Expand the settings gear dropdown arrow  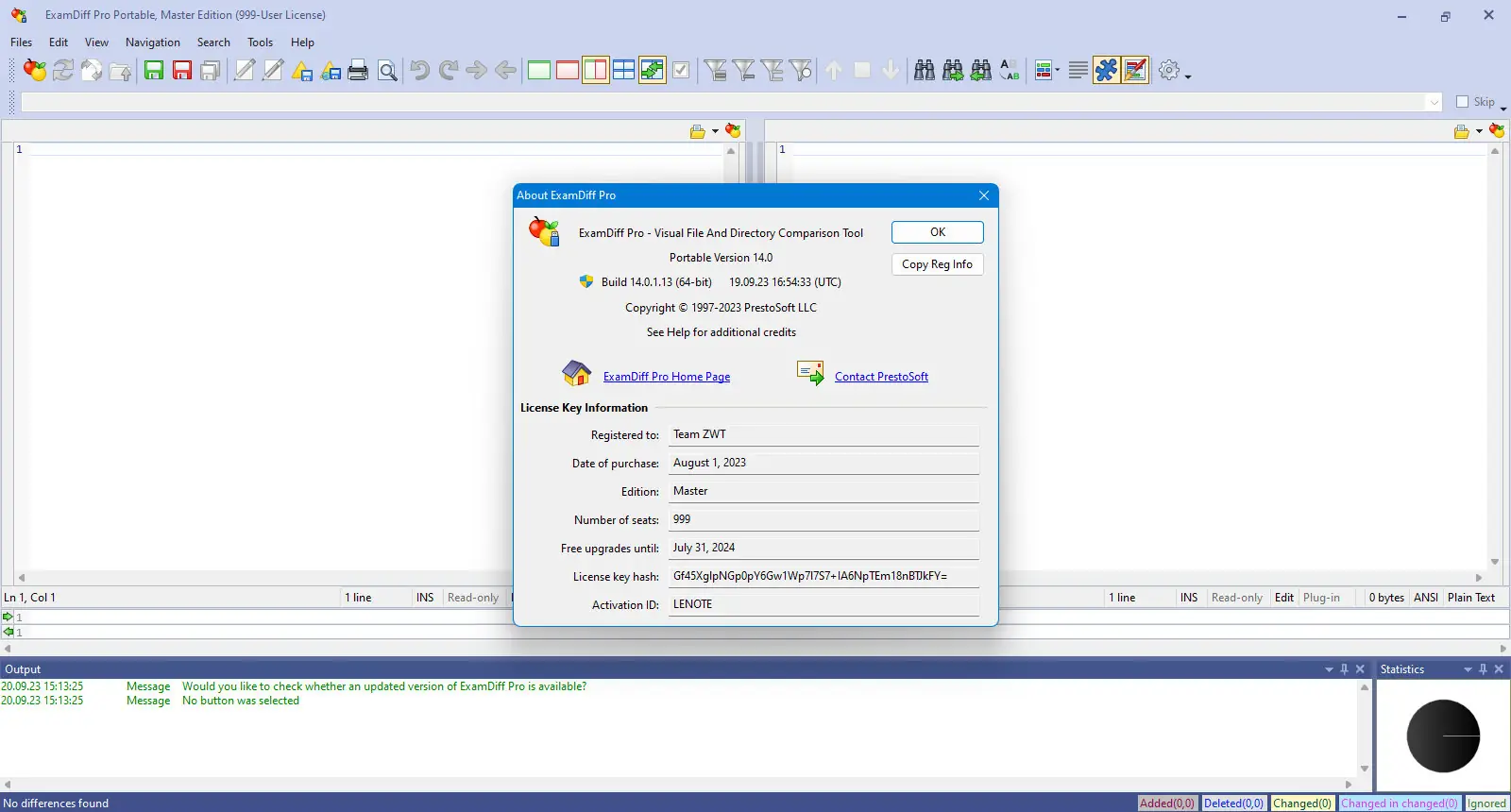click(1188, 76)
